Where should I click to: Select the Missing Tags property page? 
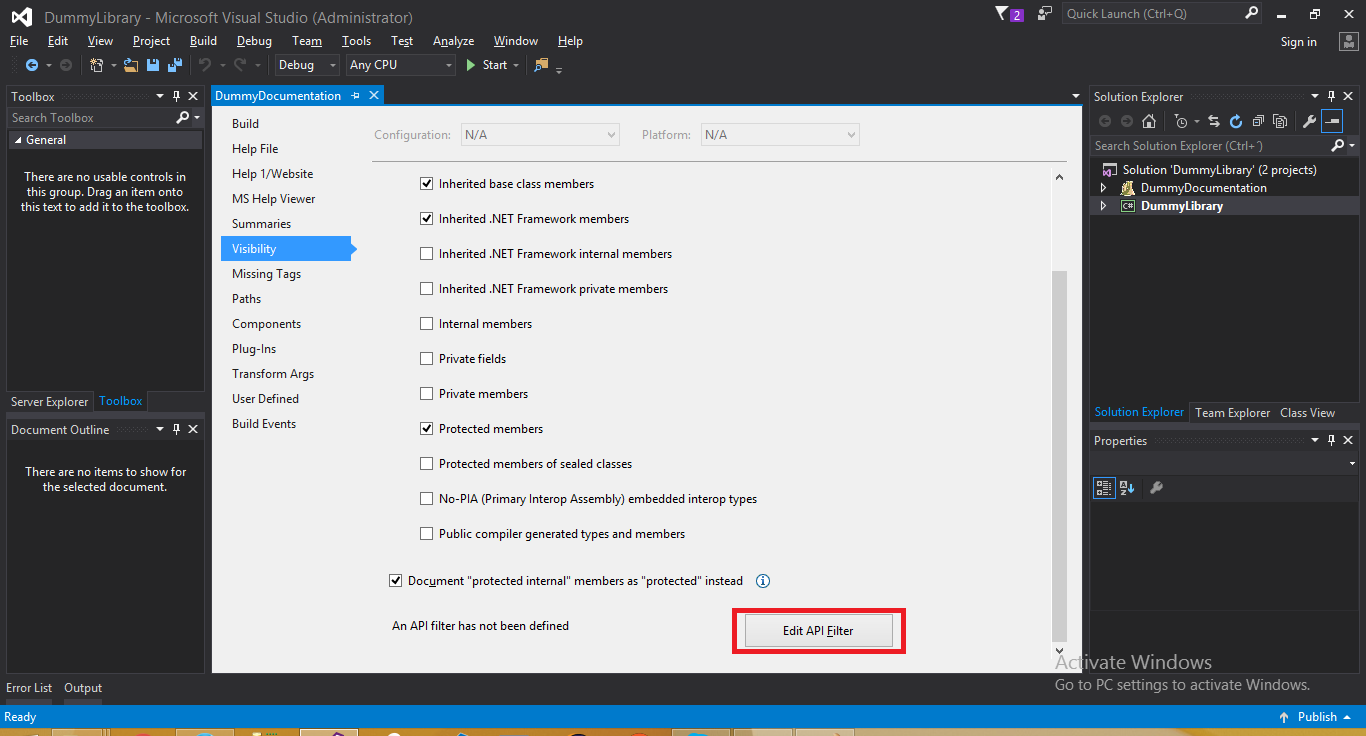coord(266,274)
